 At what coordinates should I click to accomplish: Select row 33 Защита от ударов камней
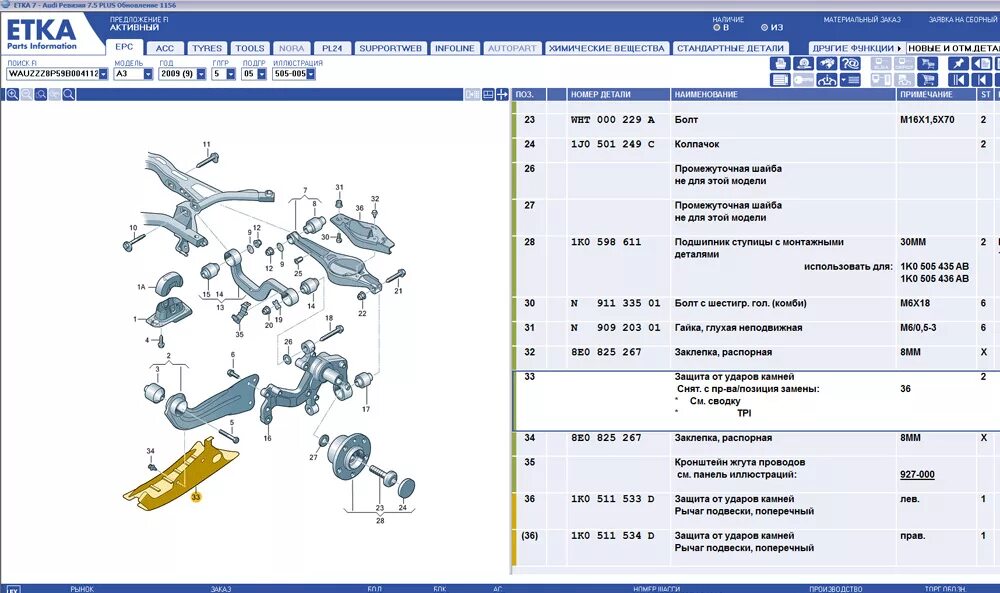click(x=756, y=400)
